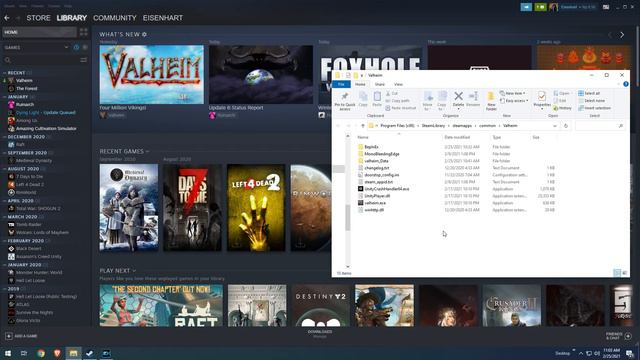This screenshot has width=640, height=360.
Task: Click the Explorer vertical scrollbar thumb
Action: coord(348,217)
